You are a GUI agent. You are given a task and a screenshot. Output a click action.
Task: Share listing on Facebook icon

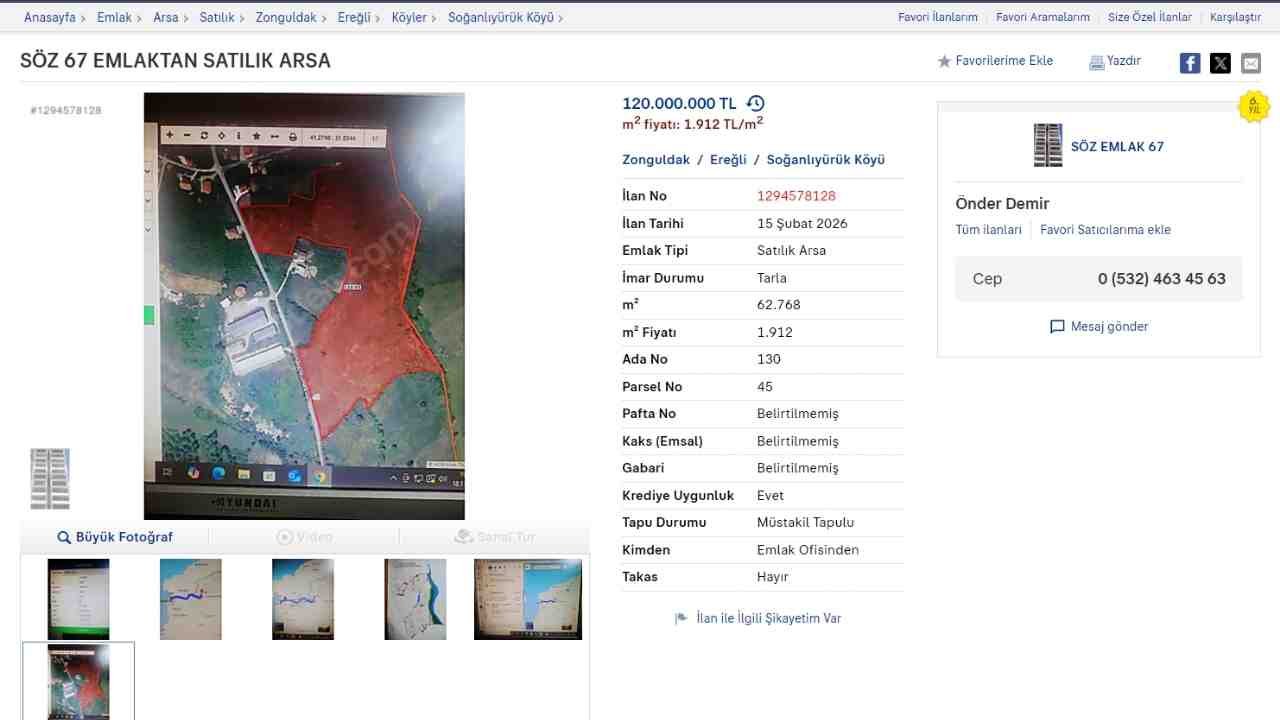coord(1189,63)
